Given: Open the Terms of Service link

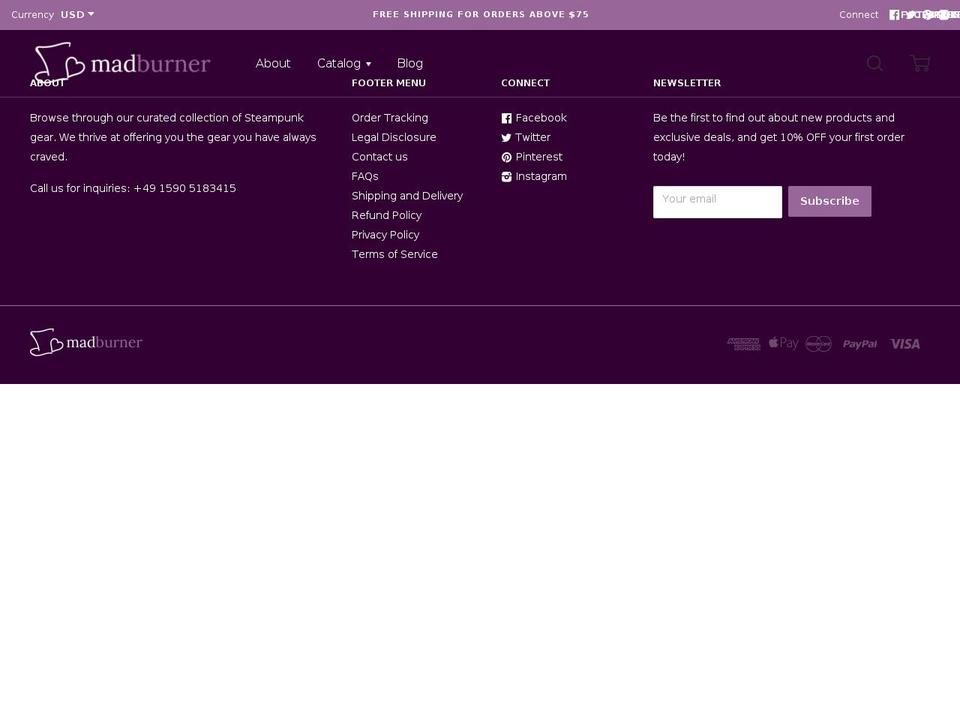Looking at the screenshot, I should click(394, 254).
